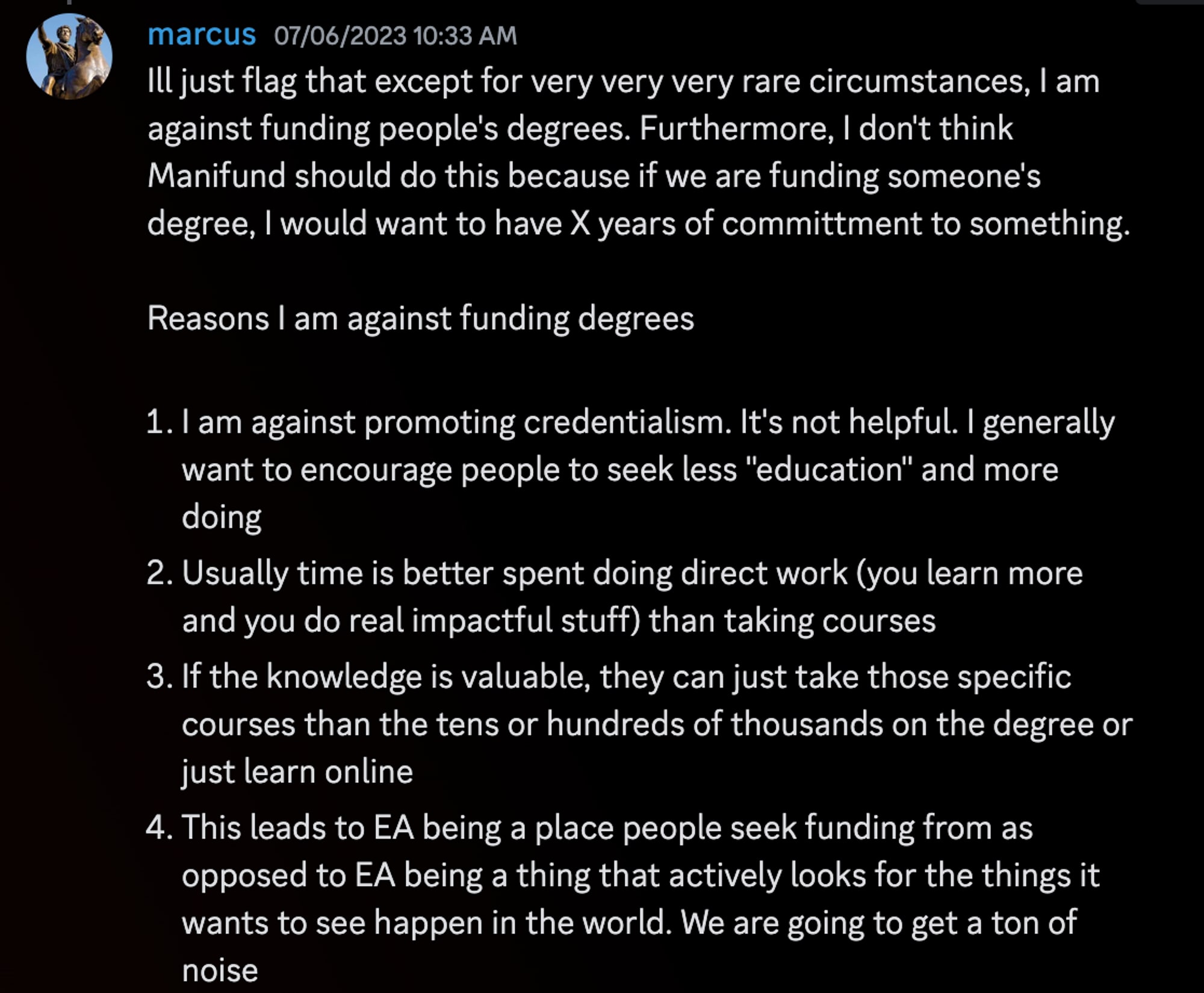Click the 07/06/2023 10:33 AM timestamp

click(x=396, y=36)
